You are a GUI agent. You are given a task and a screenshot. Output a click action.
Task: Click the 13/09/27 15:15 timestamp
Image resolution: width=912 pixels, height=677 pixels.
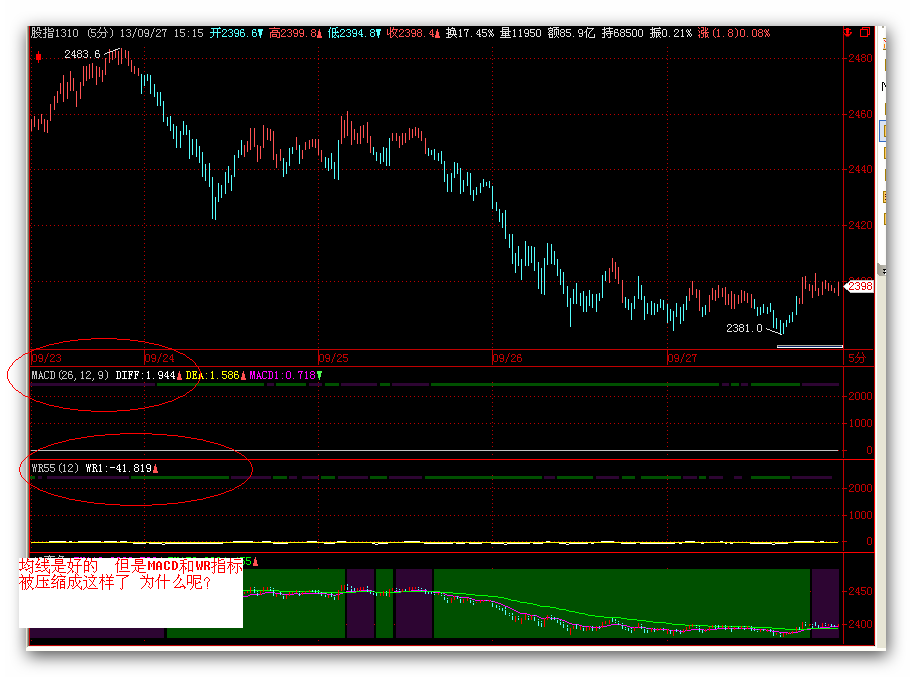point(162,33)
